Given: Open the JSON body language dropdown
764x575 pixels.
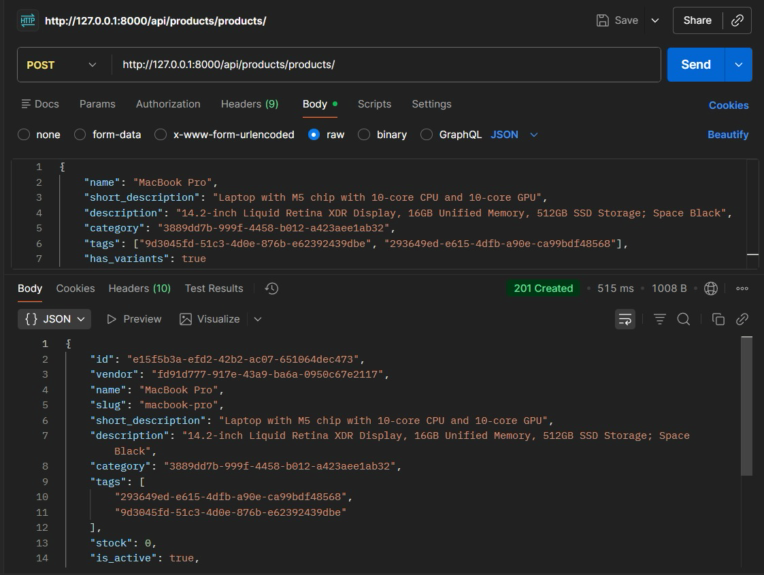Looking at the screenshot, I should click(x=514, y=134).
